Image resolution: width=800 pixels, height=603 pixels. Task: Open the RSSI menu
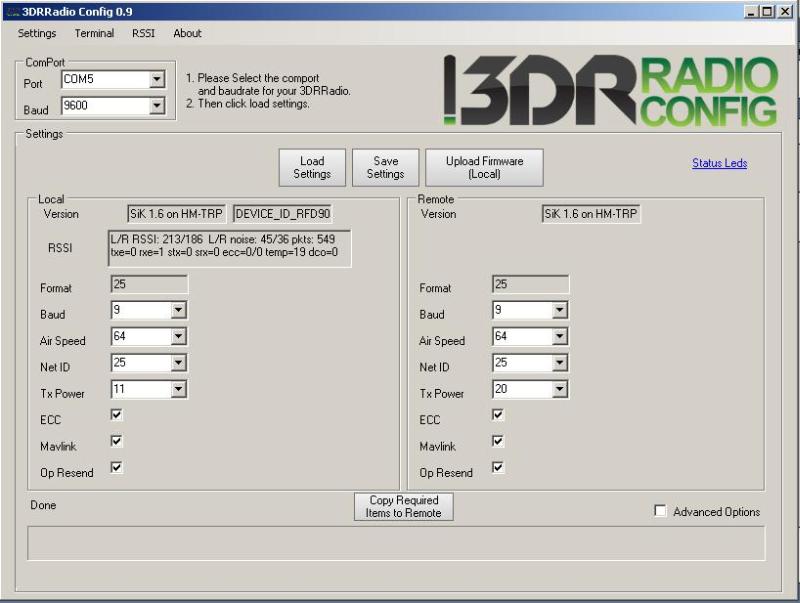pos(143,33)
